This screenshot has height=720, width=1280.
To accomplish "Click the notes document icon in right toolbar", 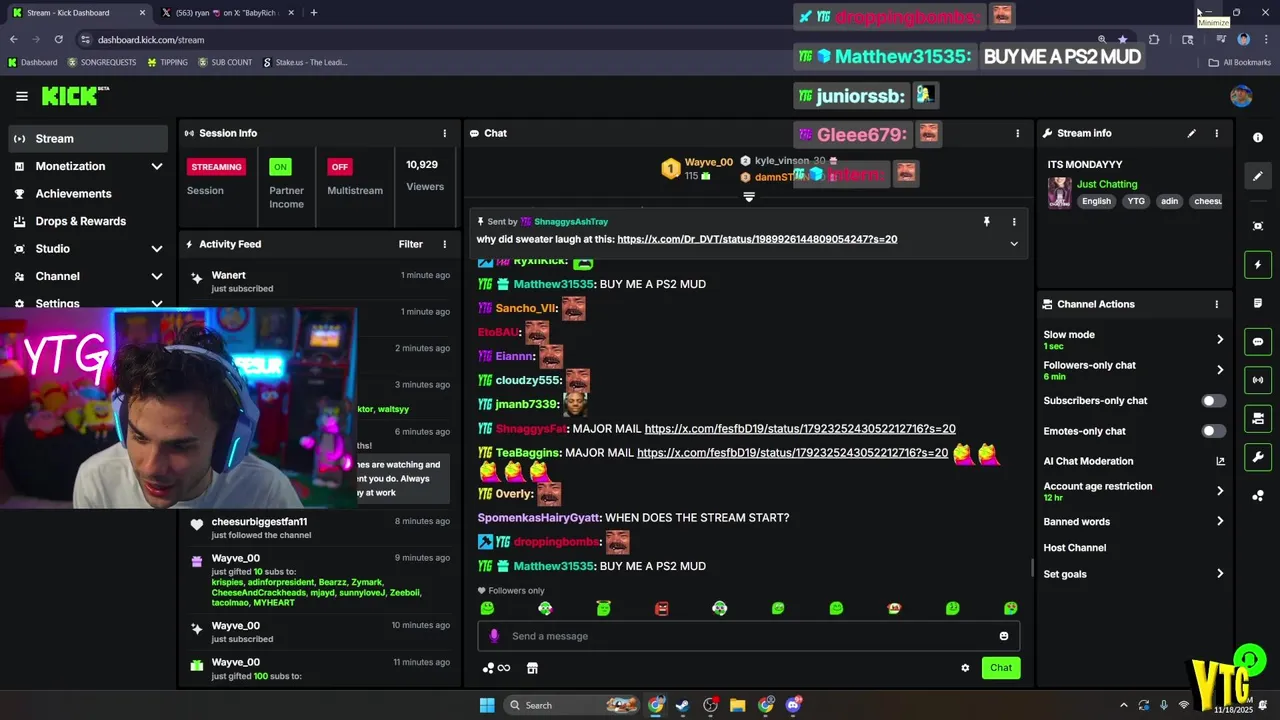I will pyautogui.click(x=1258, y=303).
